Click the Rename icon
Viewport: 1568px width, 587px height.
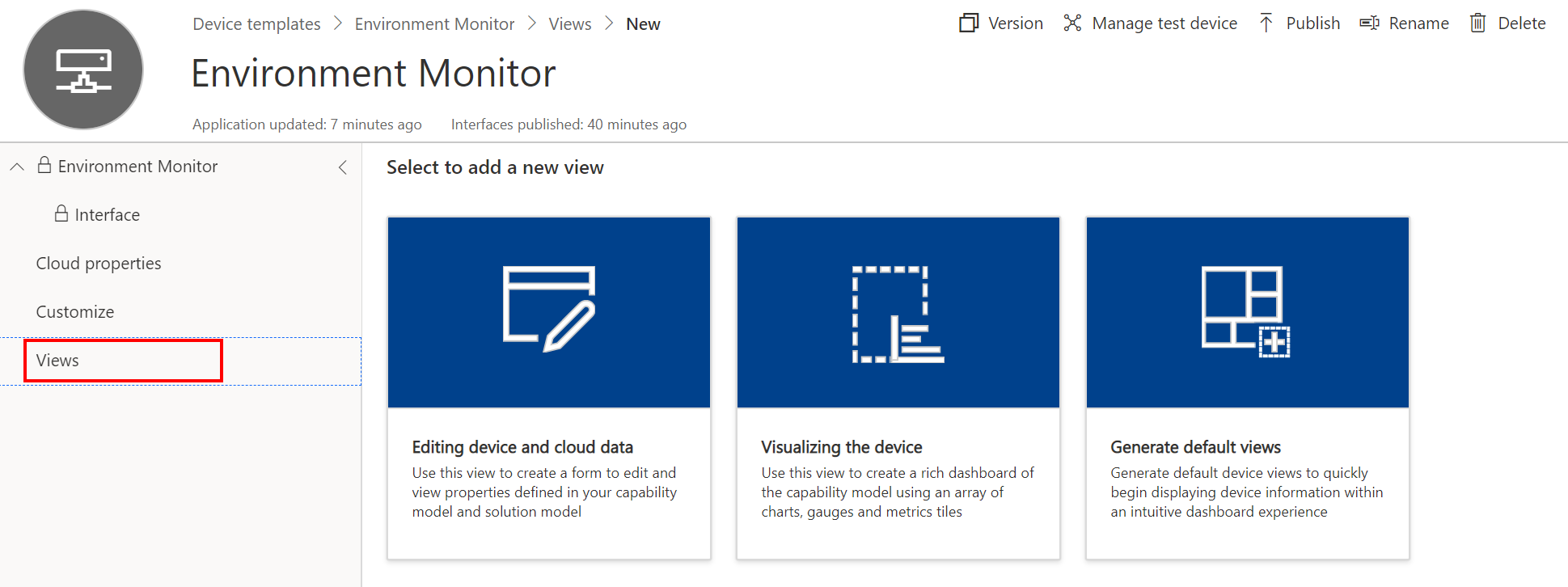coord(1369,23)
